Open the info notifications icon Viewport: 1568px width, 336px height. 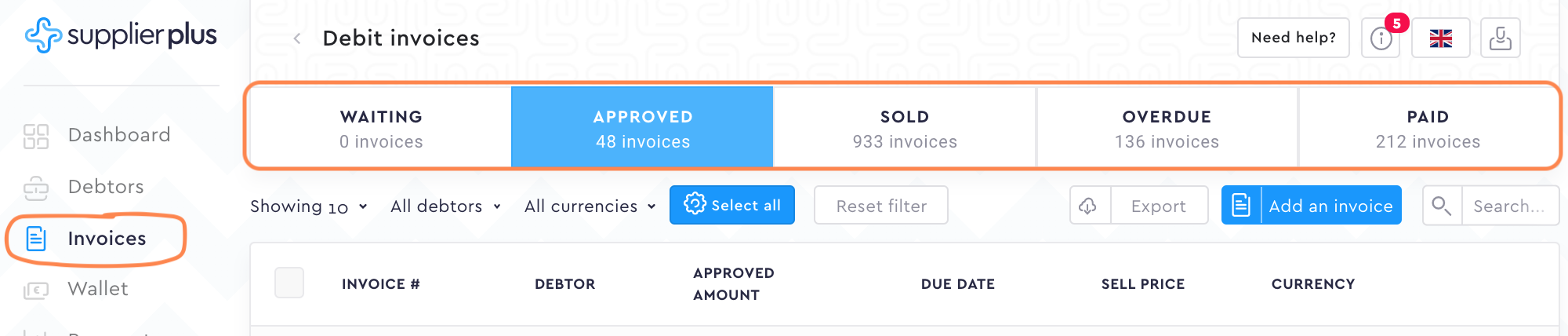coord(1381,38)
